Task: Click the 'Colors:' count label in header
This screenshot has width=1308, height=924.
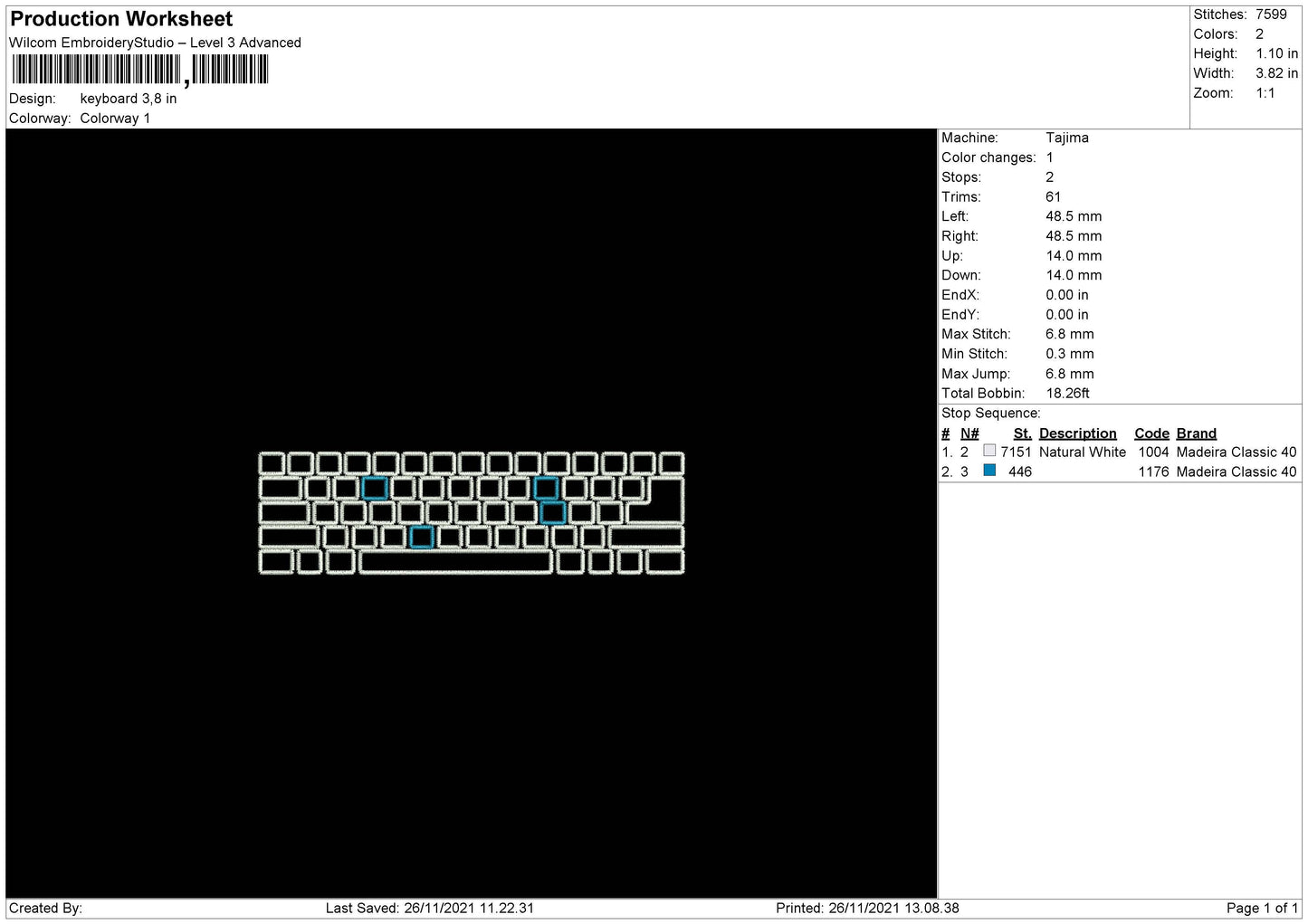Action: pos(1216,34)
